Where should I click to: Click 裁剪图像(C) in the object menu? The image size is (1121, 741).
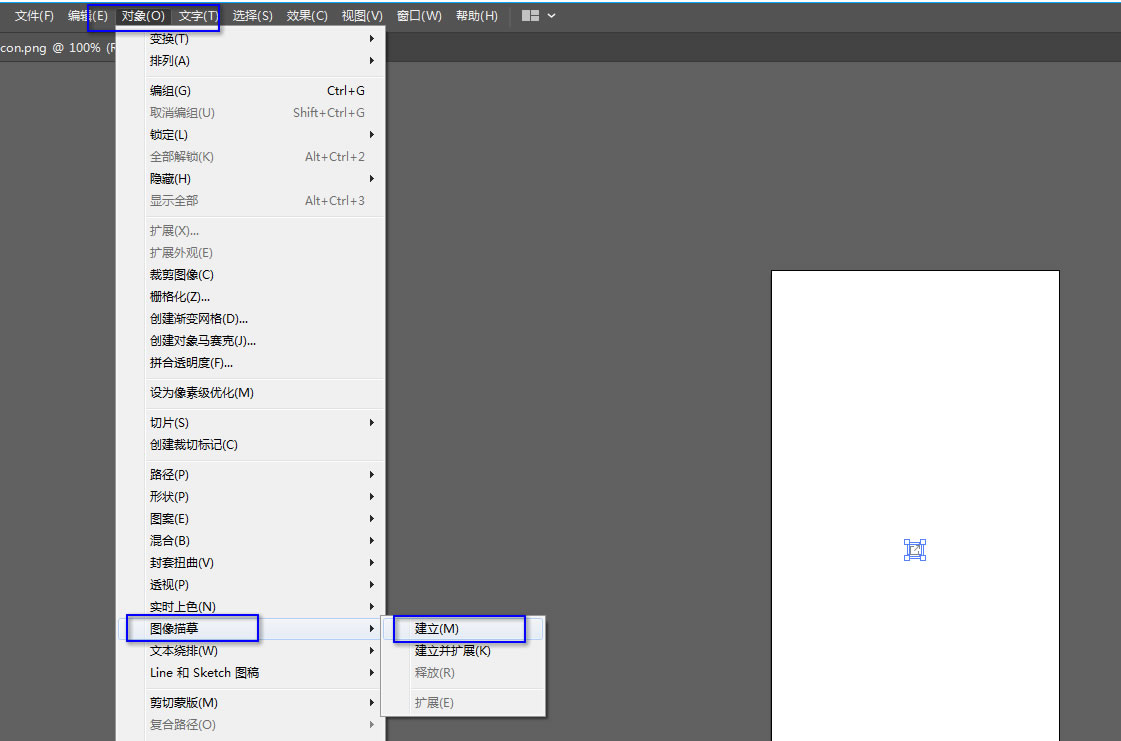click(x=182, y=275)
